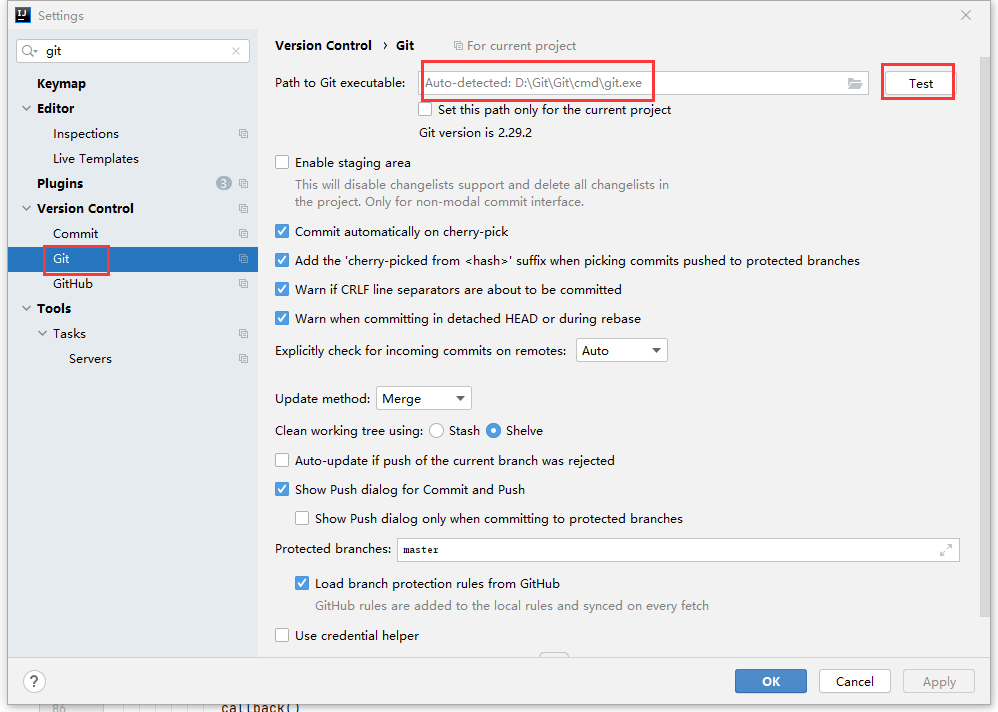Open the Keymap settings page

click(x=61, y=83)
